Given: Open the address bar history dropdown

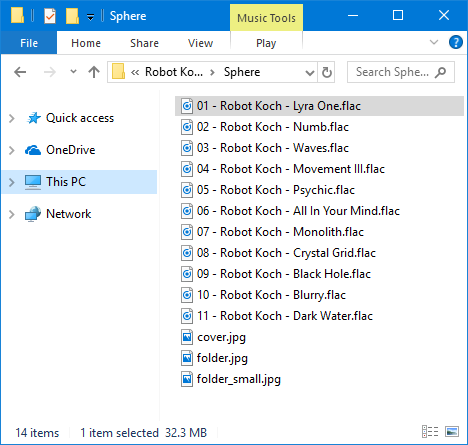Looking at the screenshot, I should [x=310, y=72].
